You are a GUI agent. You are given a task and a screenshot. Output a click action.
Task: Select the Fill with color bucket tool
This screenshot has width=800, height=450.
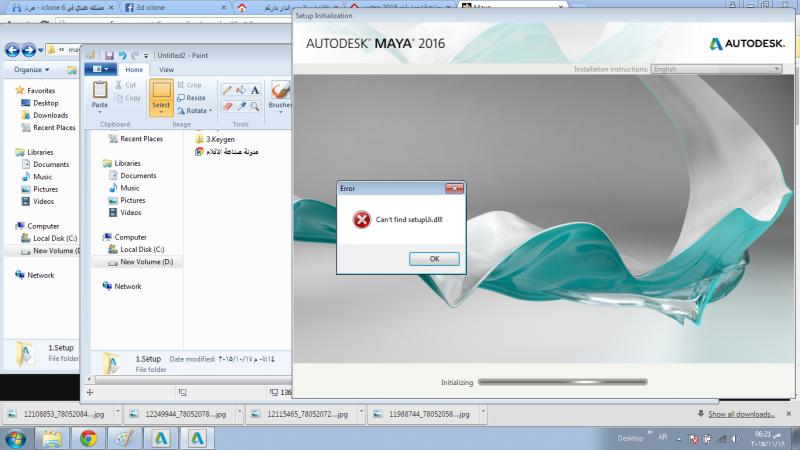coord(241,90)
